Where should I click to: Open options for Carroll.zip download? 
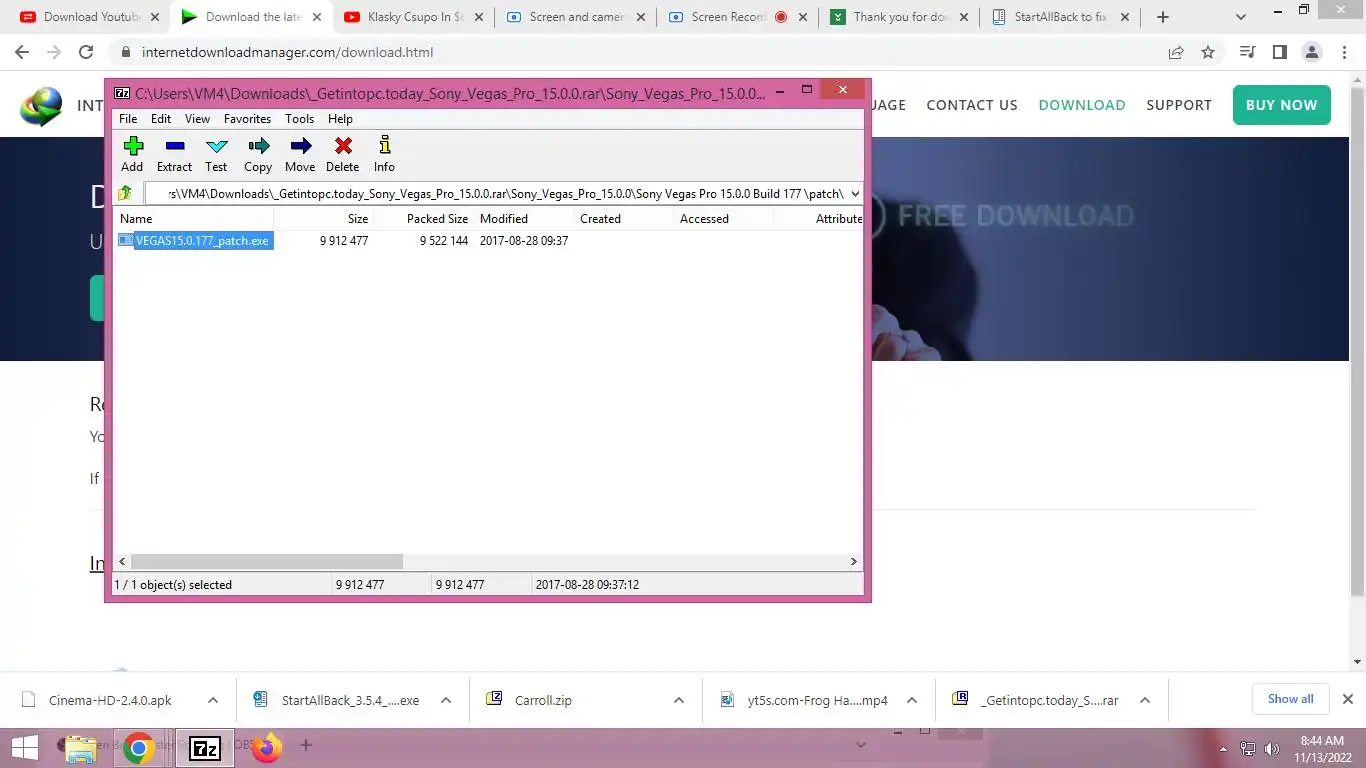coord(679,701)
